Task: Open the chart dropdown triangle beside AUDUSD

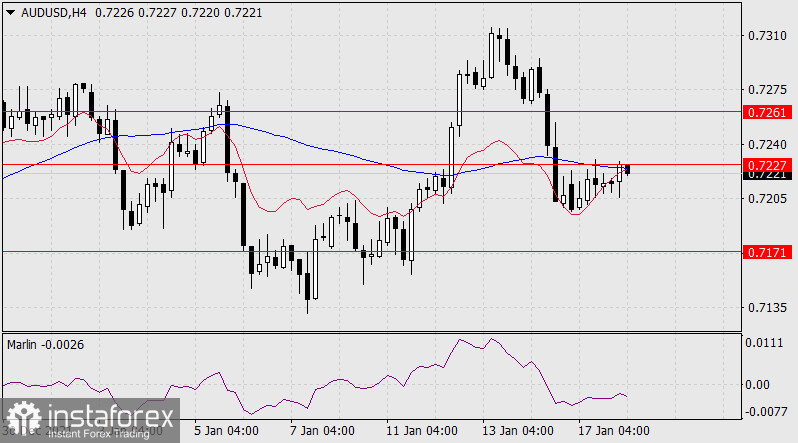Action: click(x=10, y=13)
